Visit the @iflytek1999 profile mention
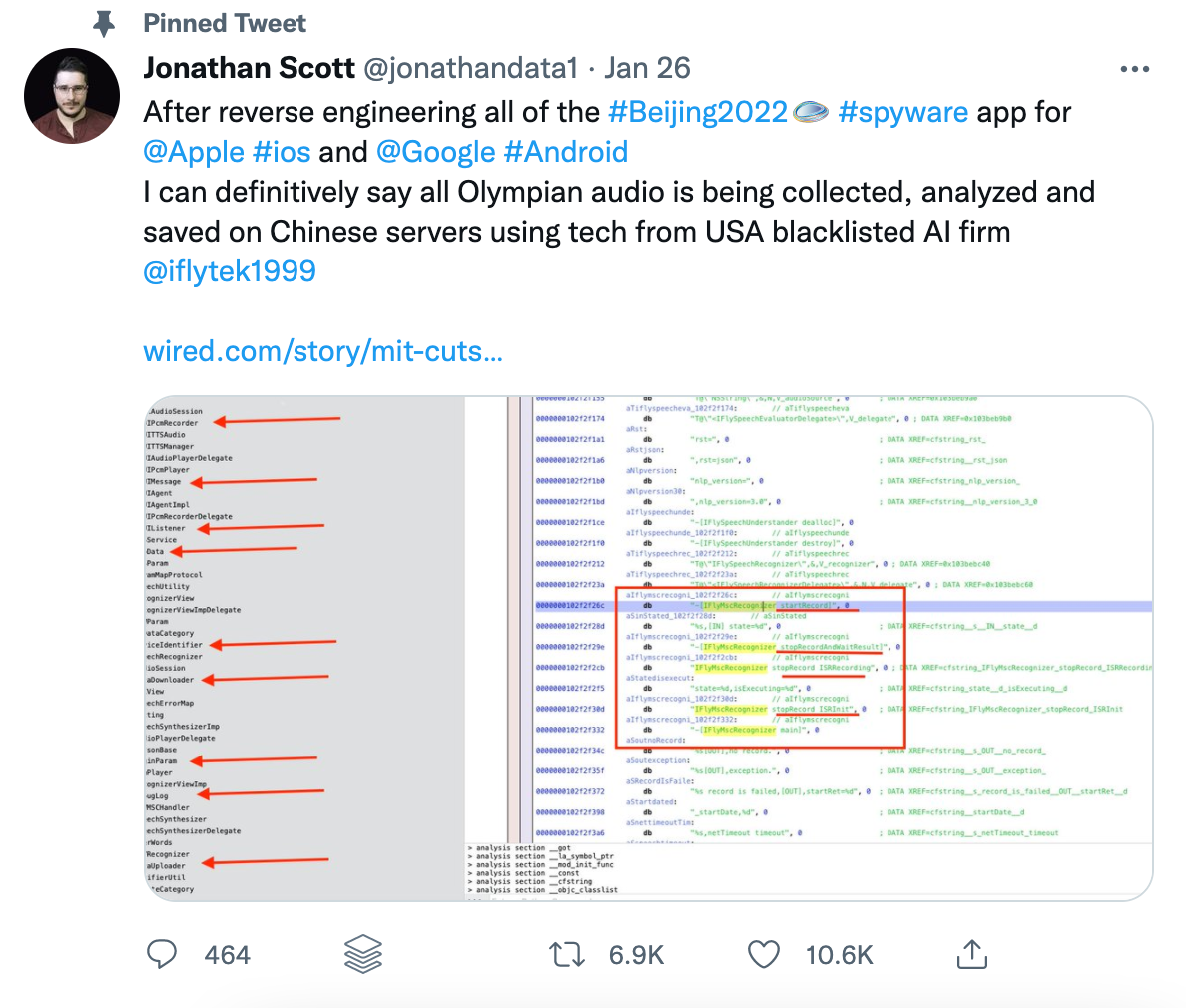 click(x=229, y=270)
